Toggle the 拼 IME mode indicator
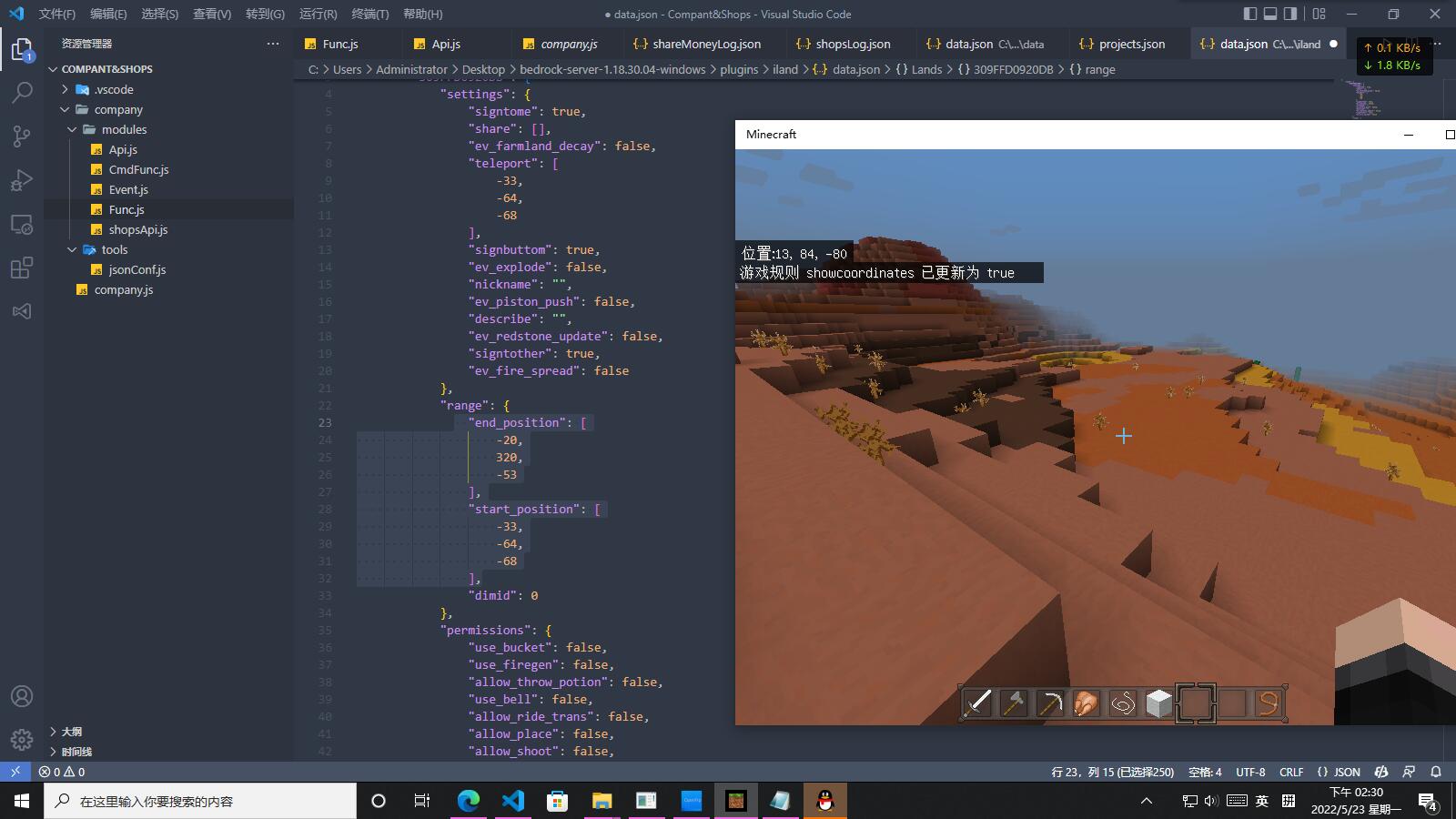1456x819 pixels. (x=1289, y=801)
